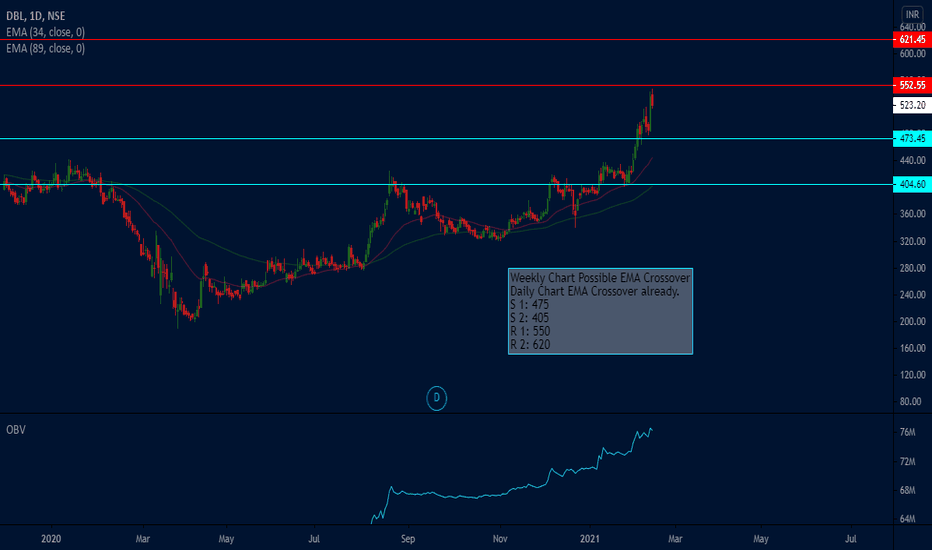Click the 120.00 price scale label

pyautogui.click(x=912, y=375)
